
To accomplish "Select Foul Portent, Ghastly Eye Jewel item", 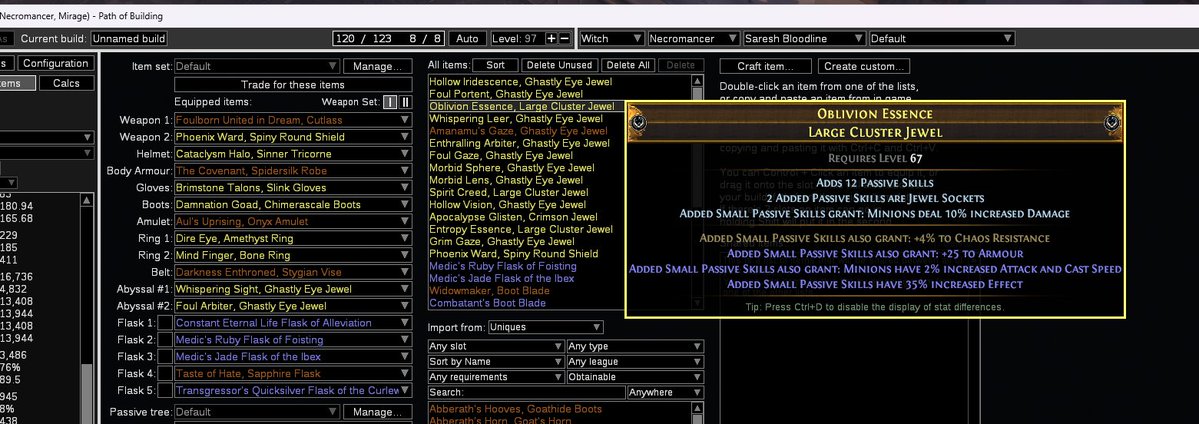I will click(x=516, y=94).
